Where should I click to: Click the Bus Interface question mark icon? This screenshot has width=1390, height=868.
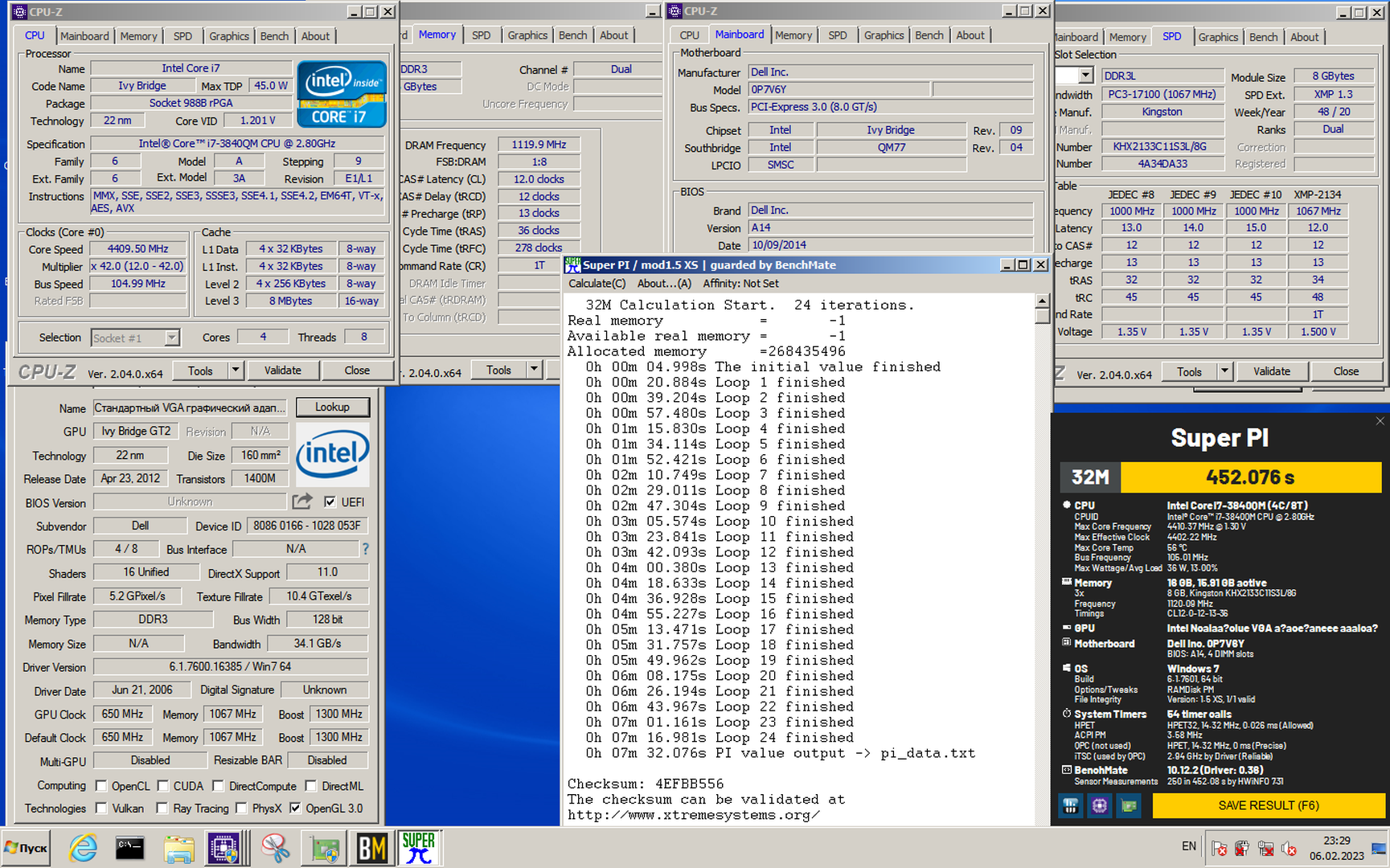coord(365,549)
